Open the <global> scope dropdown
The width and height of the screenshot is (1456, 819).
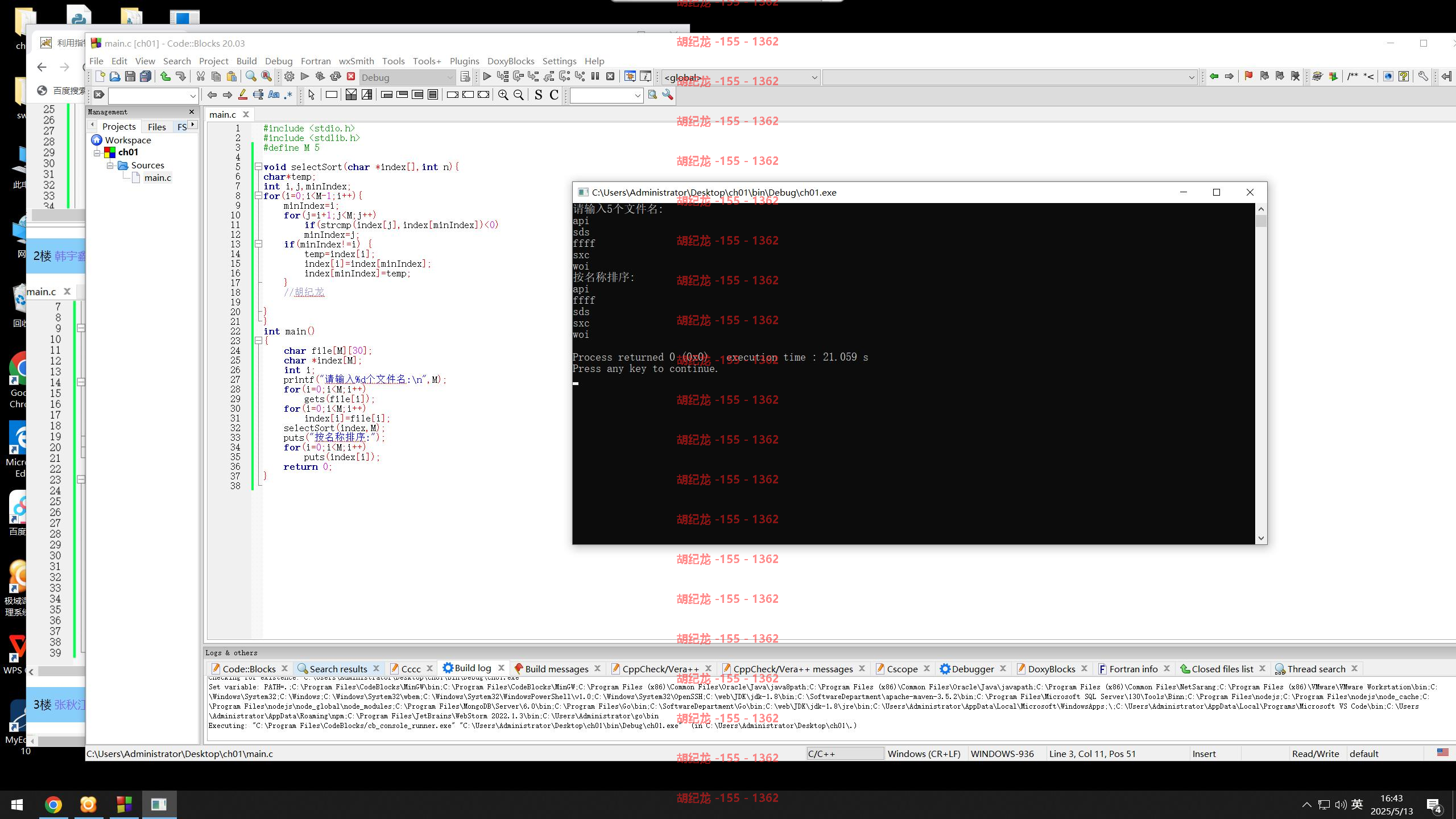(741, 77)
